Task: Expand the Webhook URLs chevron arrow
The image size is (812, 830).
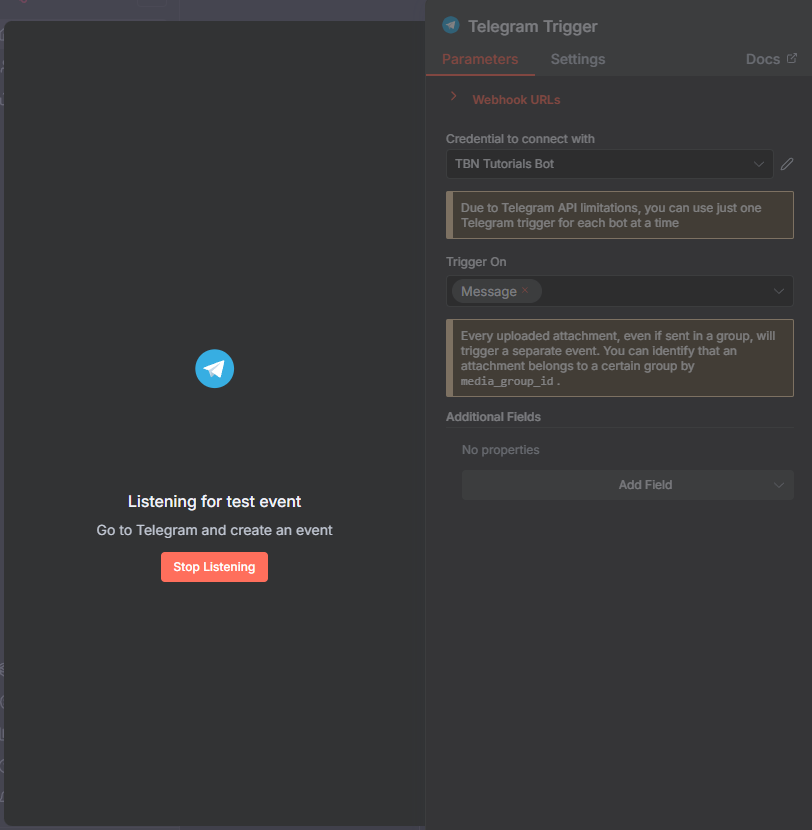Action: pyautogui.click(x=453, y=97)
